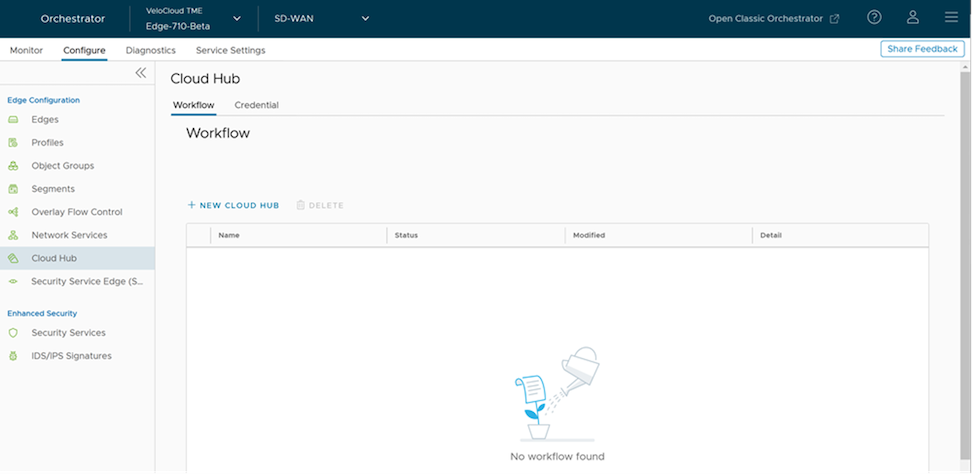Switch to the Monitor tab
This screenshot has height=474, width=972.
(x=26, y=50)
